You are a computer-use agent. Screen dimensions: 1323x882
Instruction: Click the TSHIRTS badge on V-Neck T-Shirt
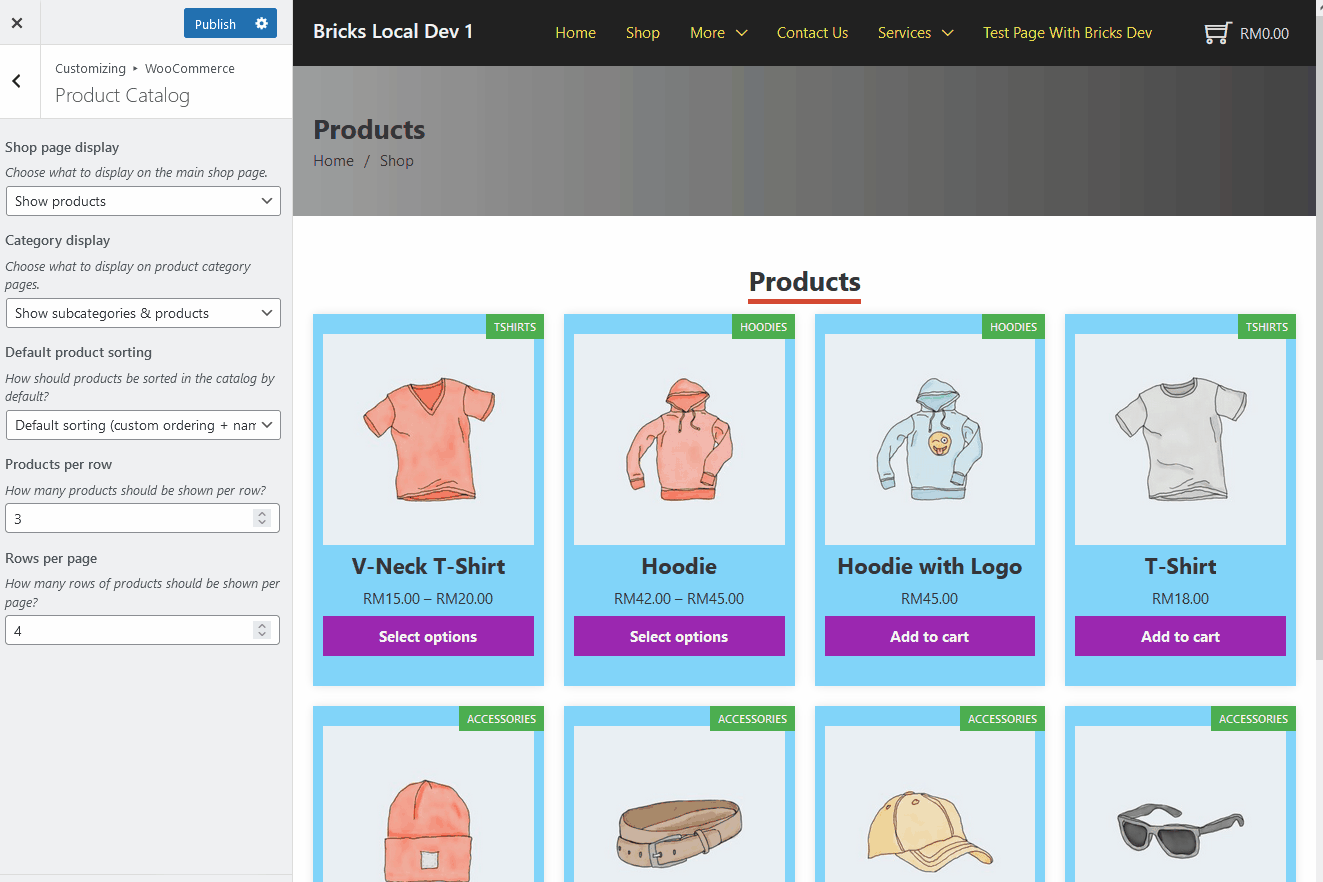click(x=515, y=327)
